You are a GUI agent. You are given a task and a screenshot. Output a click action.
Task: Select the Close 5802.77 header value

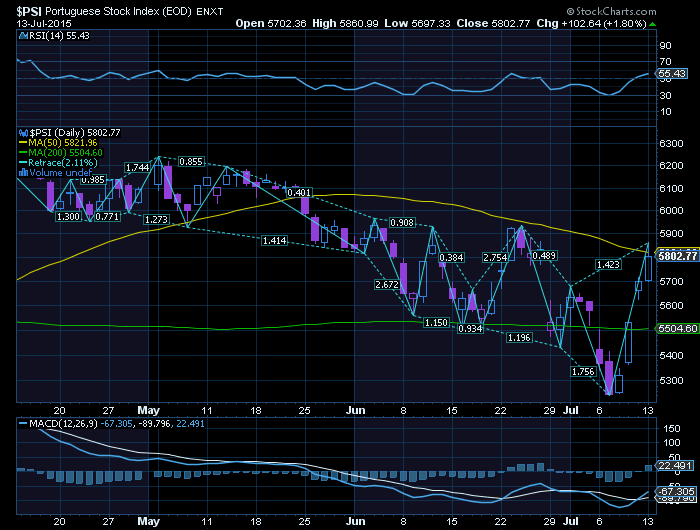coord(493,23)
